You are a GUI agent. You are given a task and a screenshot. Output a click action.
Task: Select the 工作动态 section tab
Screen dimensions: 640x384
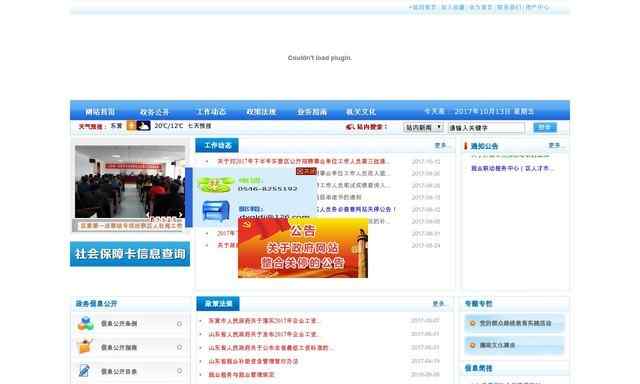[x=217, y=145]
